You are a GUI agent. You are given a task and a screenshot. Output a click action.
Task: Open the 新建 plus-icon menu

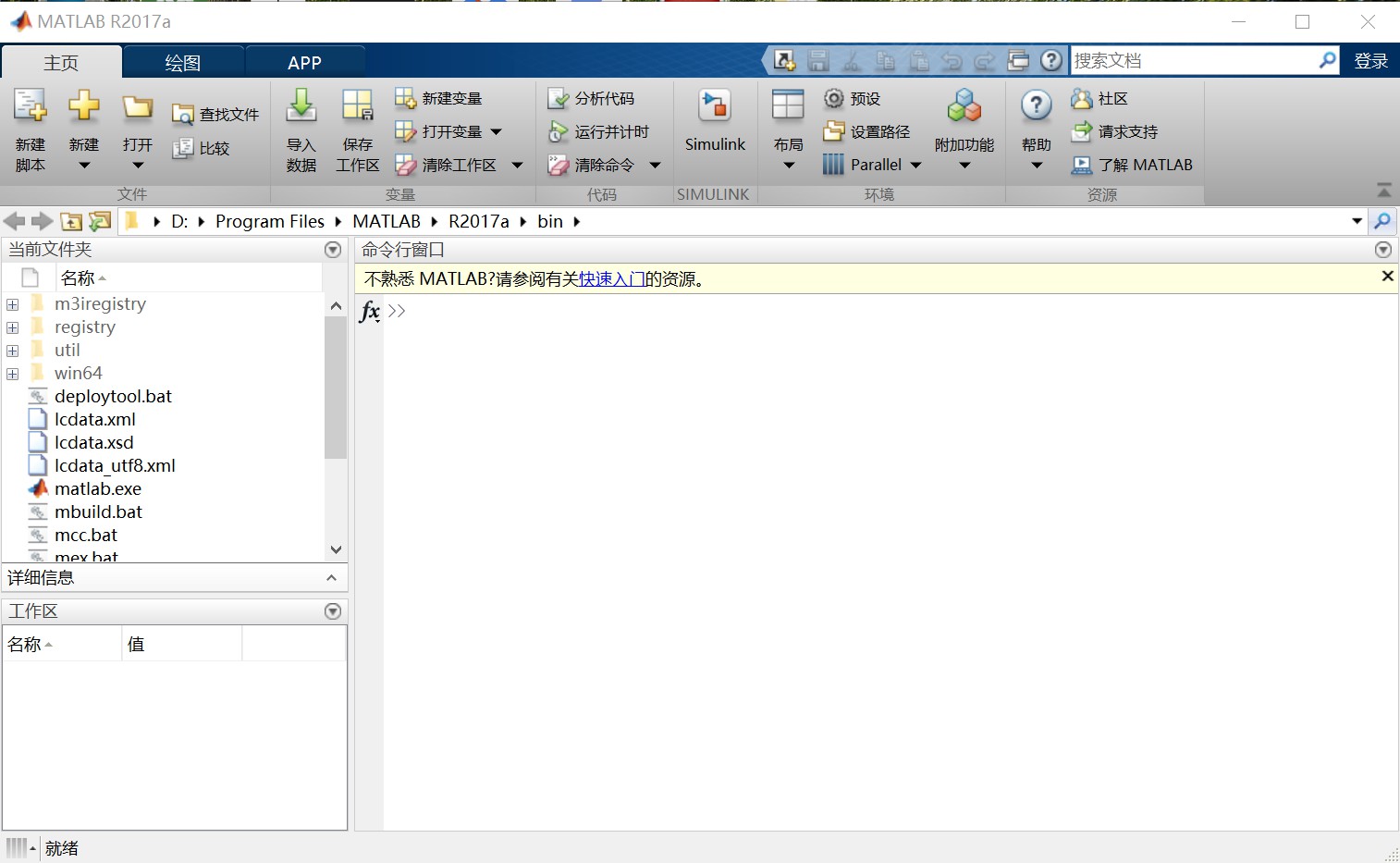tap(83, 129)
